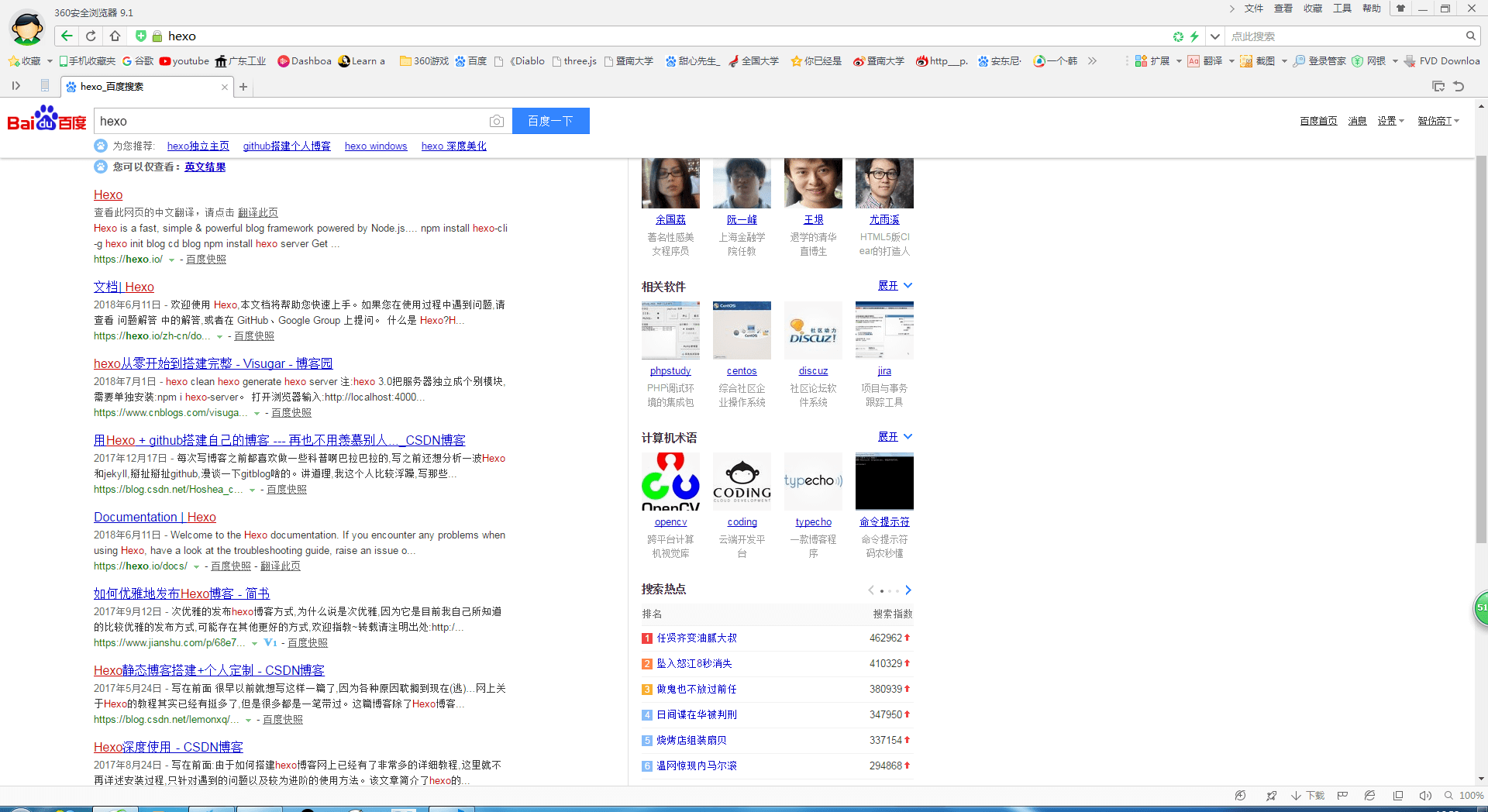The height and width of the screenshot is (812, 1488).
Task: Open 尤雨溪 portrait thumbnail
Action: coord(884,183)
